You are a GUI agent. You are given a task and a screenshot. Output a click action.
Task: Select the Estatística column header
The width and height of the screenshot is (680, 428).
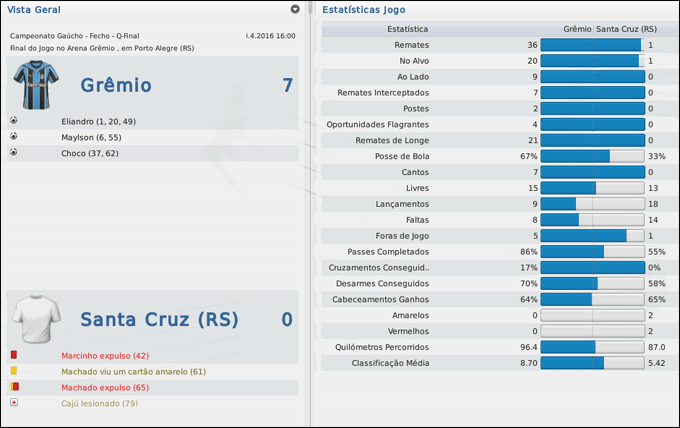(x=407, y=29)
